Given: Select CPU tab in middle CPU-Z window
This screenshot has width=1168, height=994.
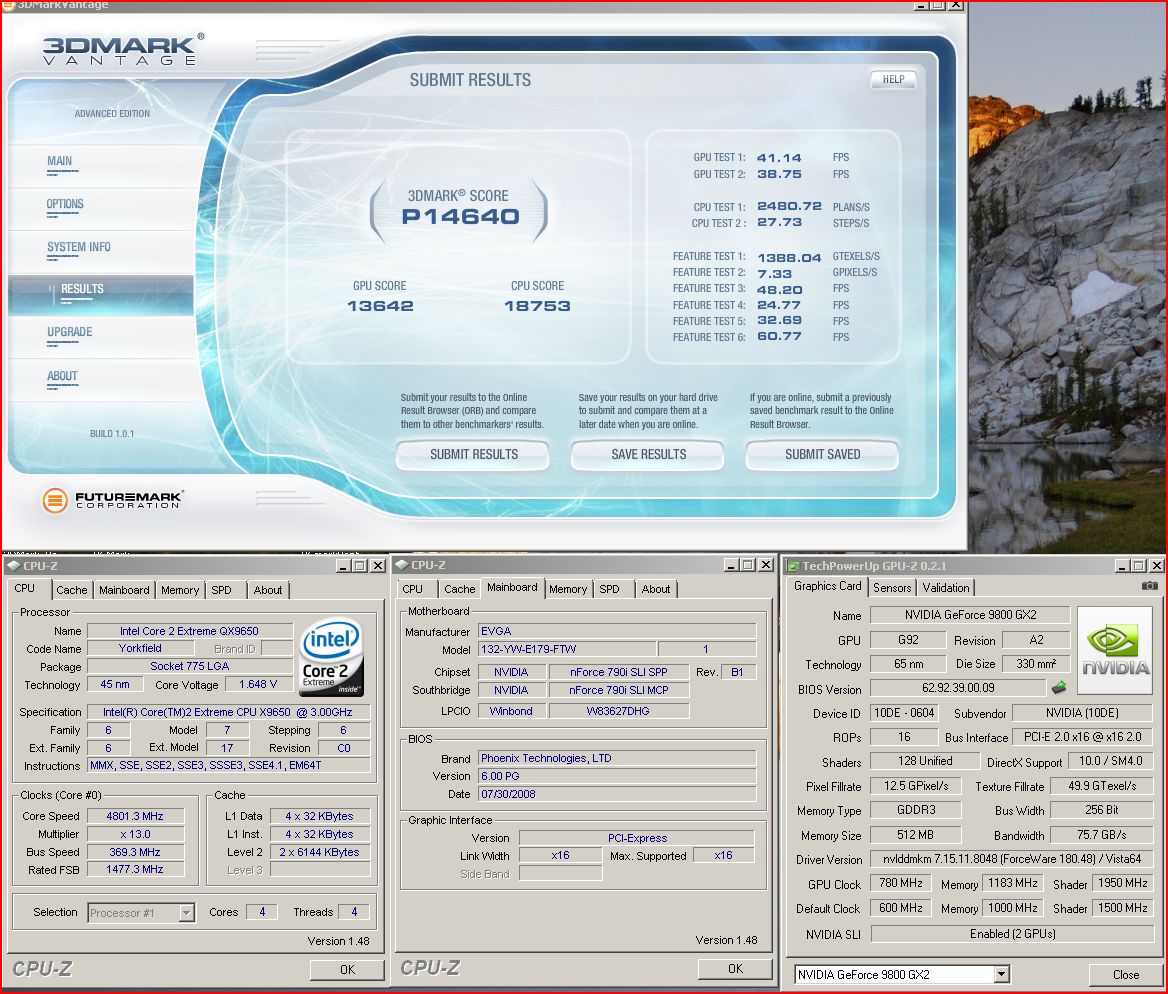Looking at the screenshot, I should 413,589.
